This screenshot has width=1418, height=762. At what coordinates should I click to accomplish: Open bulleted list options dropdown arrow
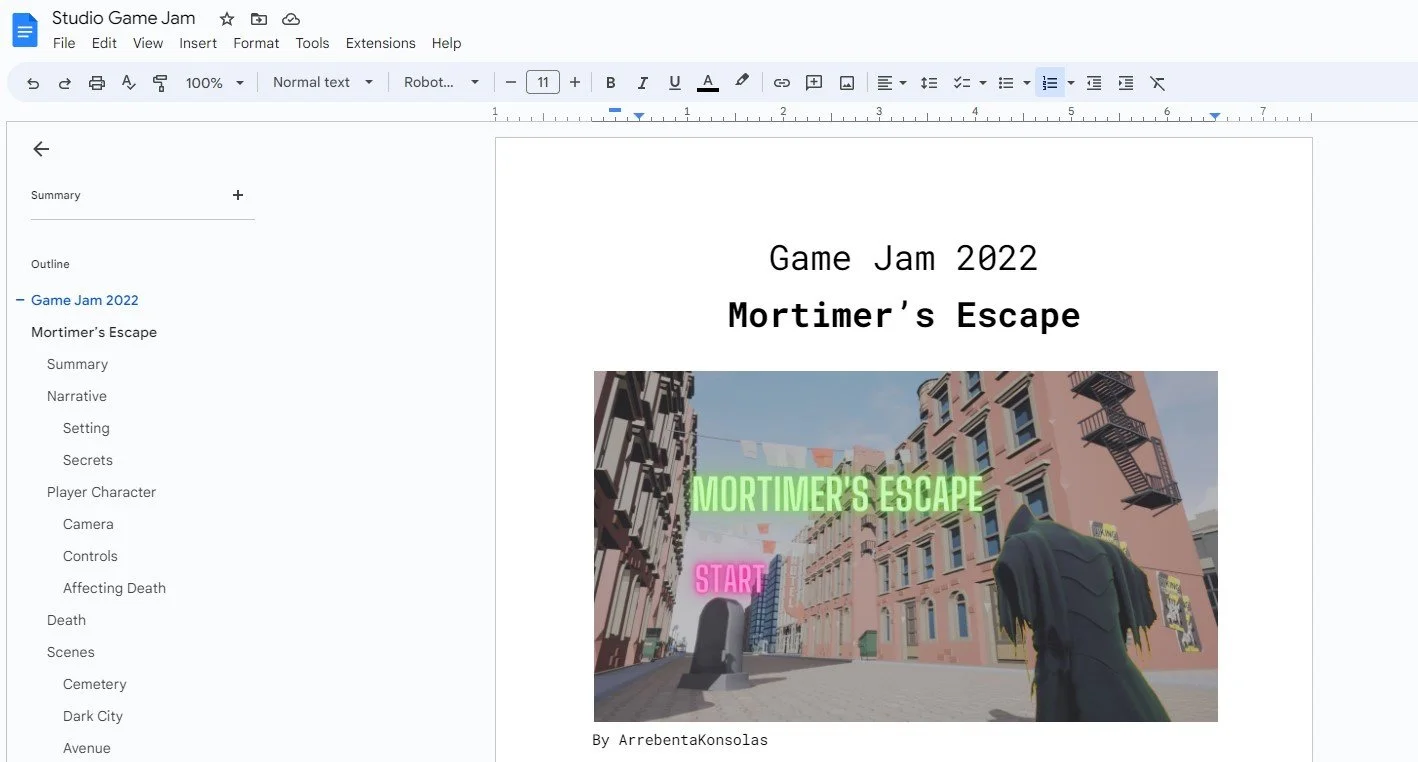tap(1027, 83)
